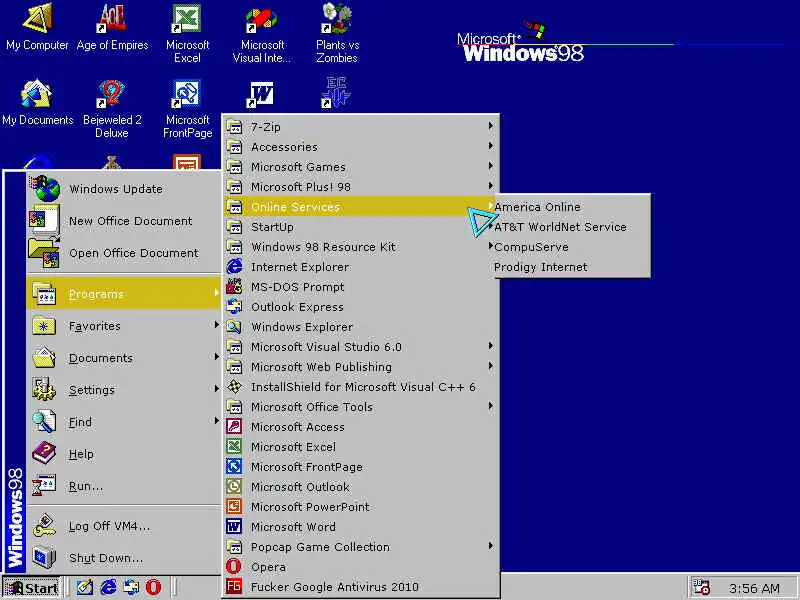The width and height of the screenshot is (800, 600).
Task: Click the Outlook Express icon in Programs menu
Action: point(234,306)
